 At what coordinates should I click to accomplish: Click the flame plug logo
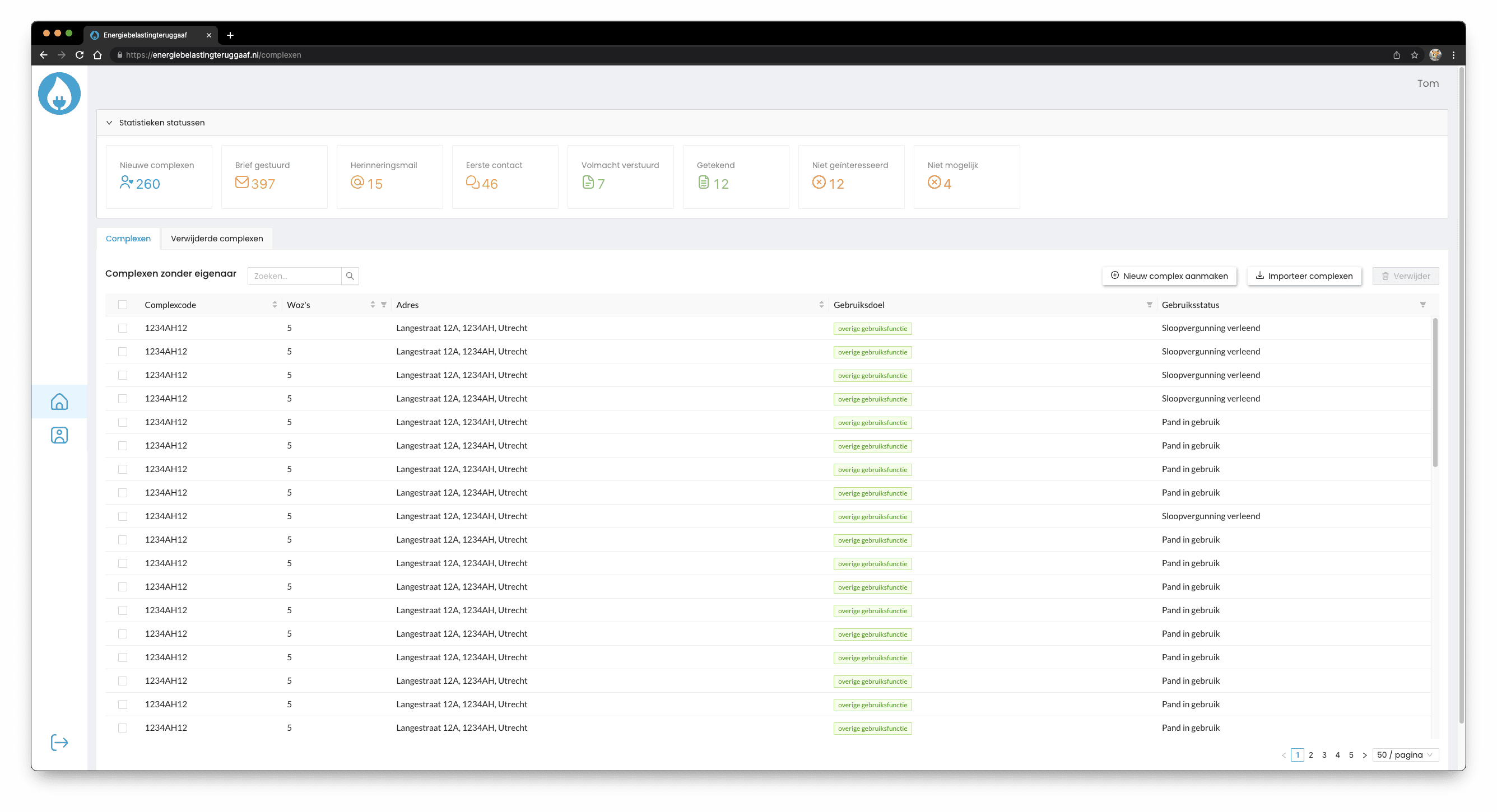[x=59, y=94]
